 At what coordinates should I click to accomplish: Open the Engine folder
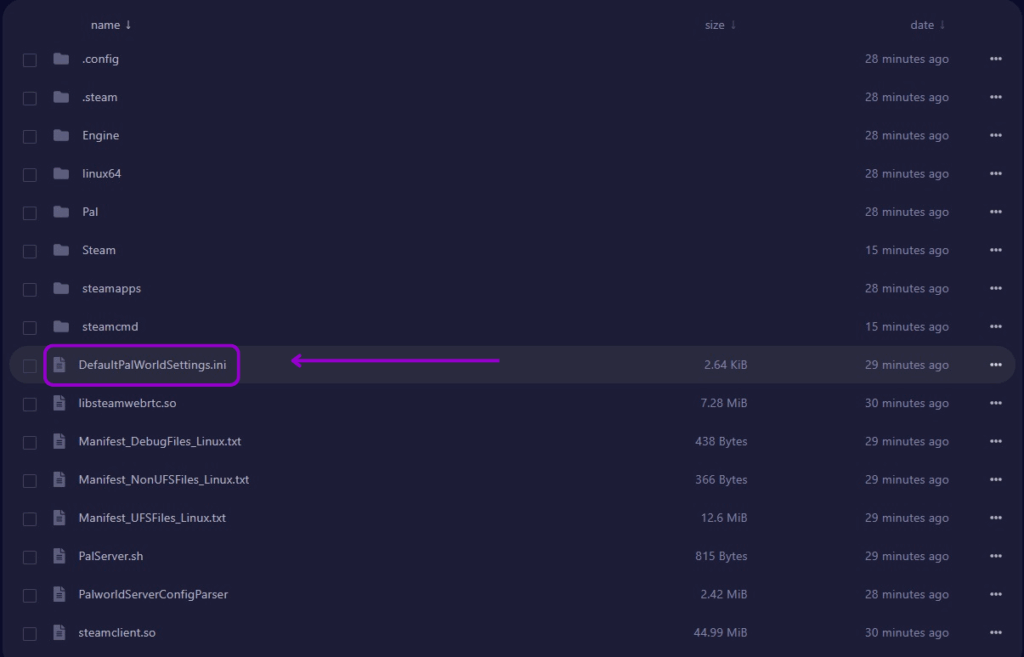click(101, 135)
